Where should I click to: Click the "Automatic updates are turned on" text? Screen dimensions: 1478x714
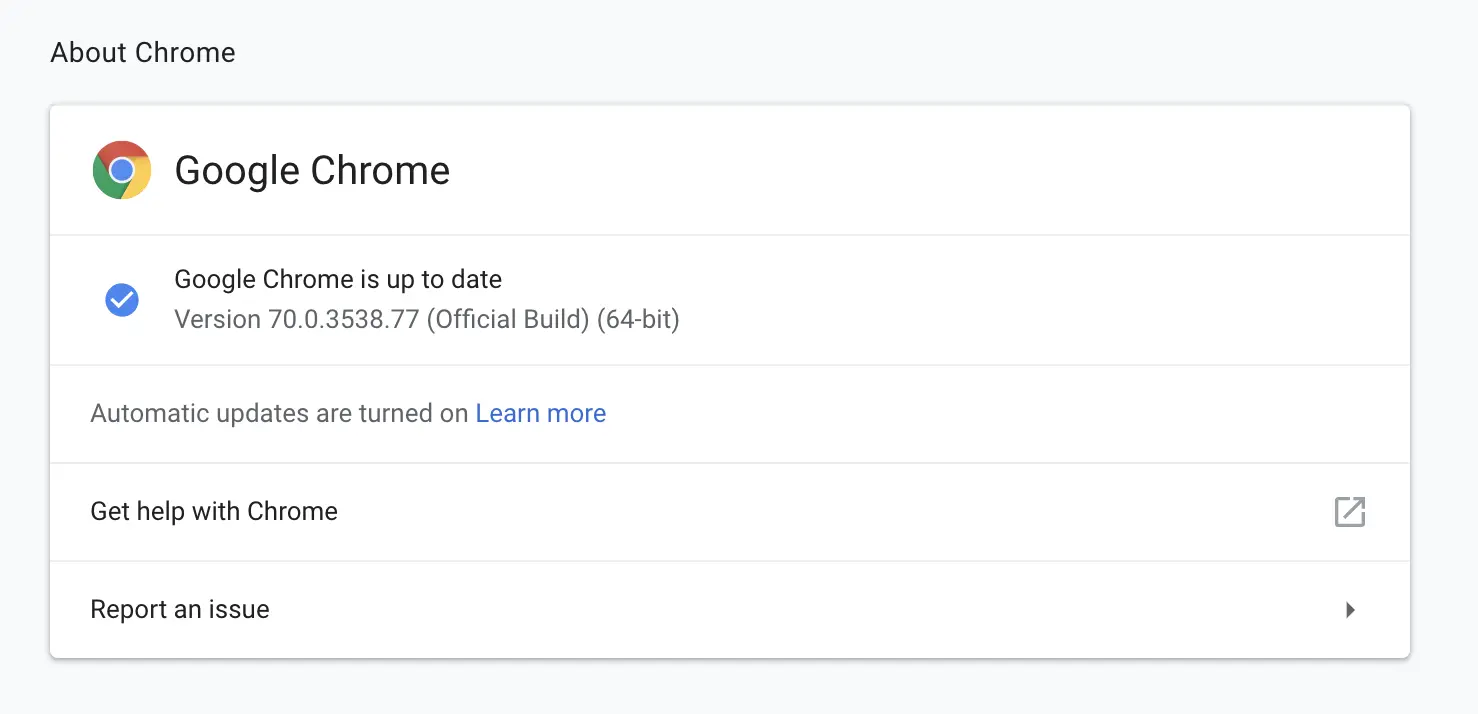(279, 414)
